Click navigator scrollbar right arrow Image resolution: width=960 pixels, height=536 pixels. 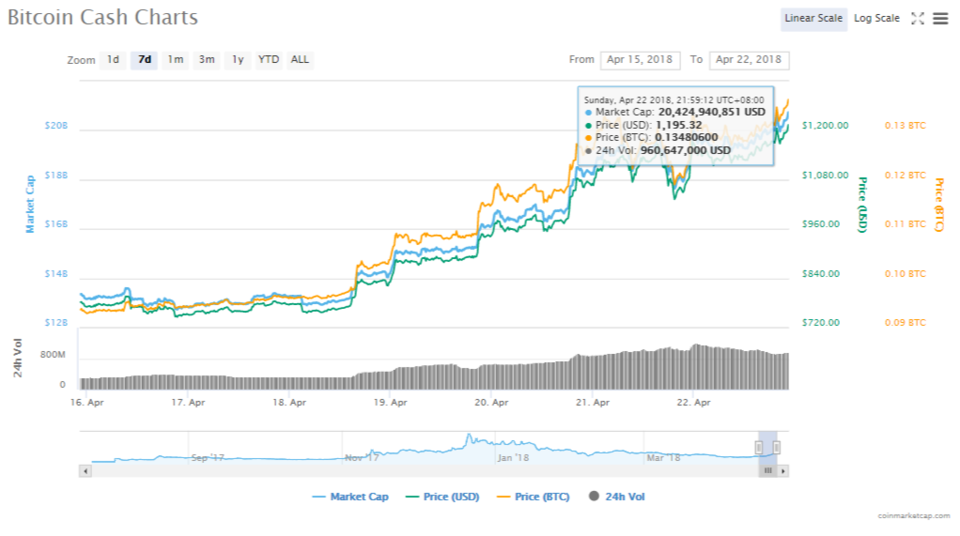point(783,471)
